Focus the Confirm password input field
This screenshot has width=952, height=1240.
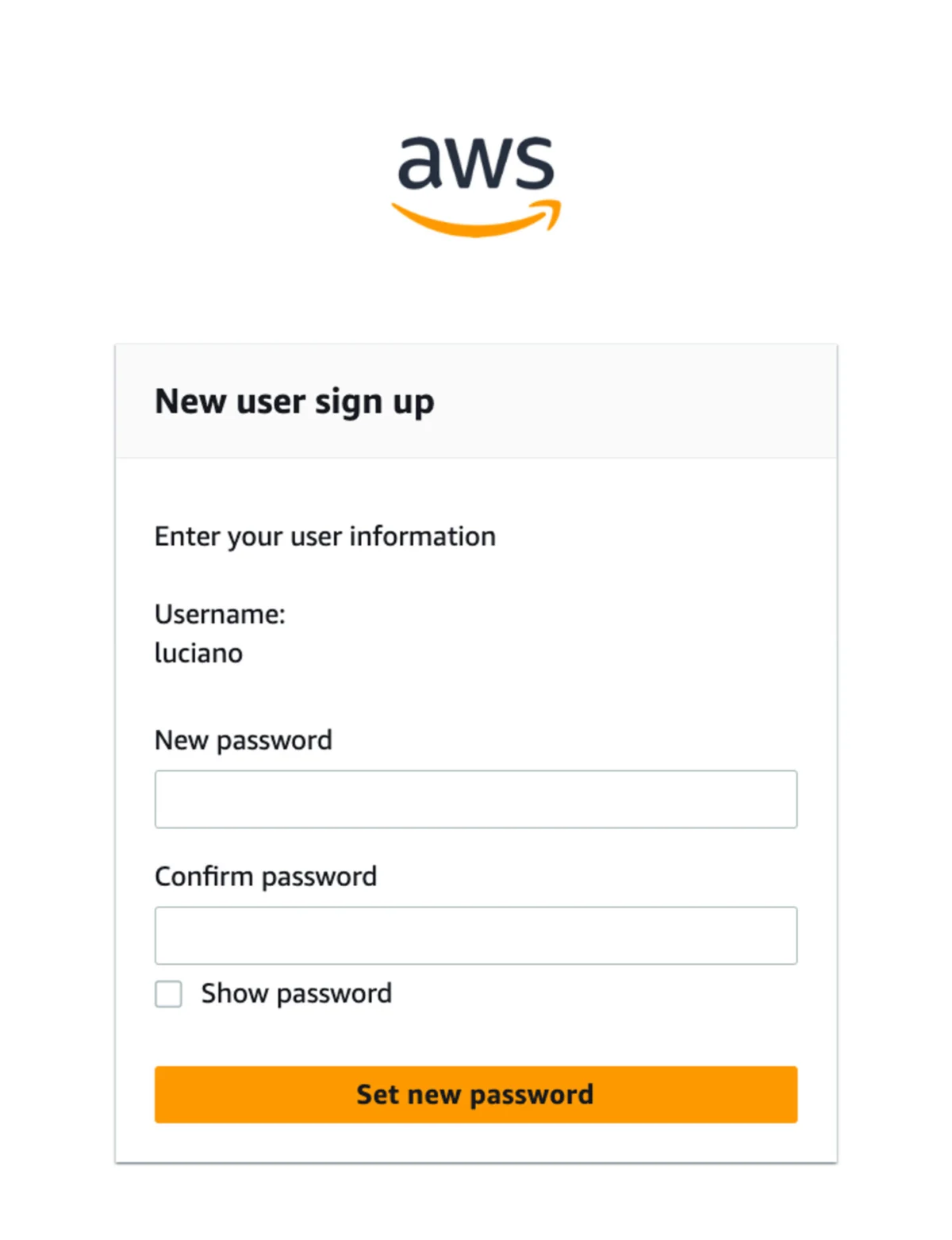point(476,935)
